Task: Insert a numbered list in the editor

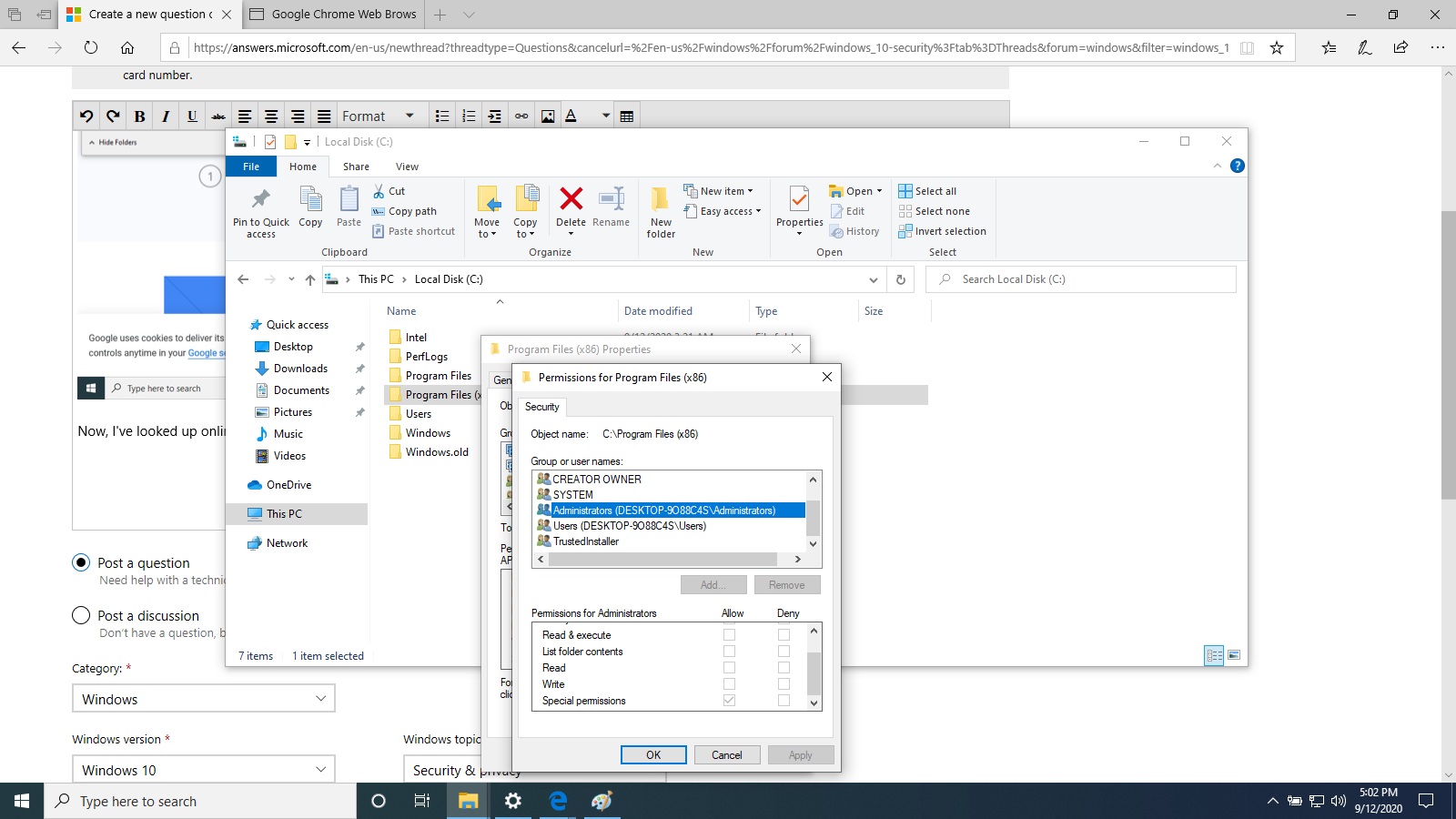Action: (x=469, y=116)
